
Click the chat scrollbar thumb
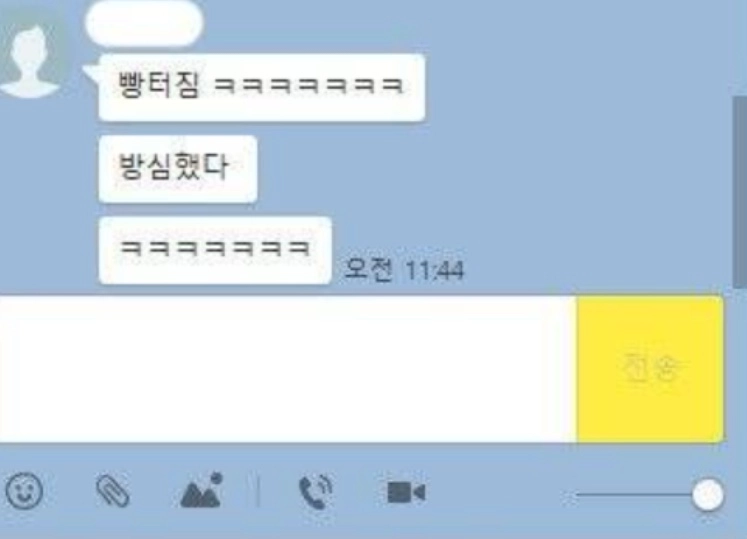(740, 192)
